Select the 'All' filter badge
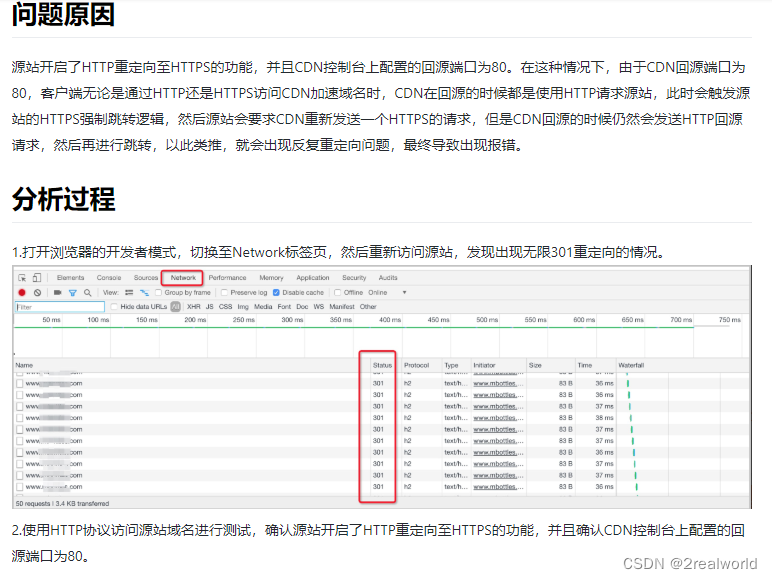 point(175,307)
